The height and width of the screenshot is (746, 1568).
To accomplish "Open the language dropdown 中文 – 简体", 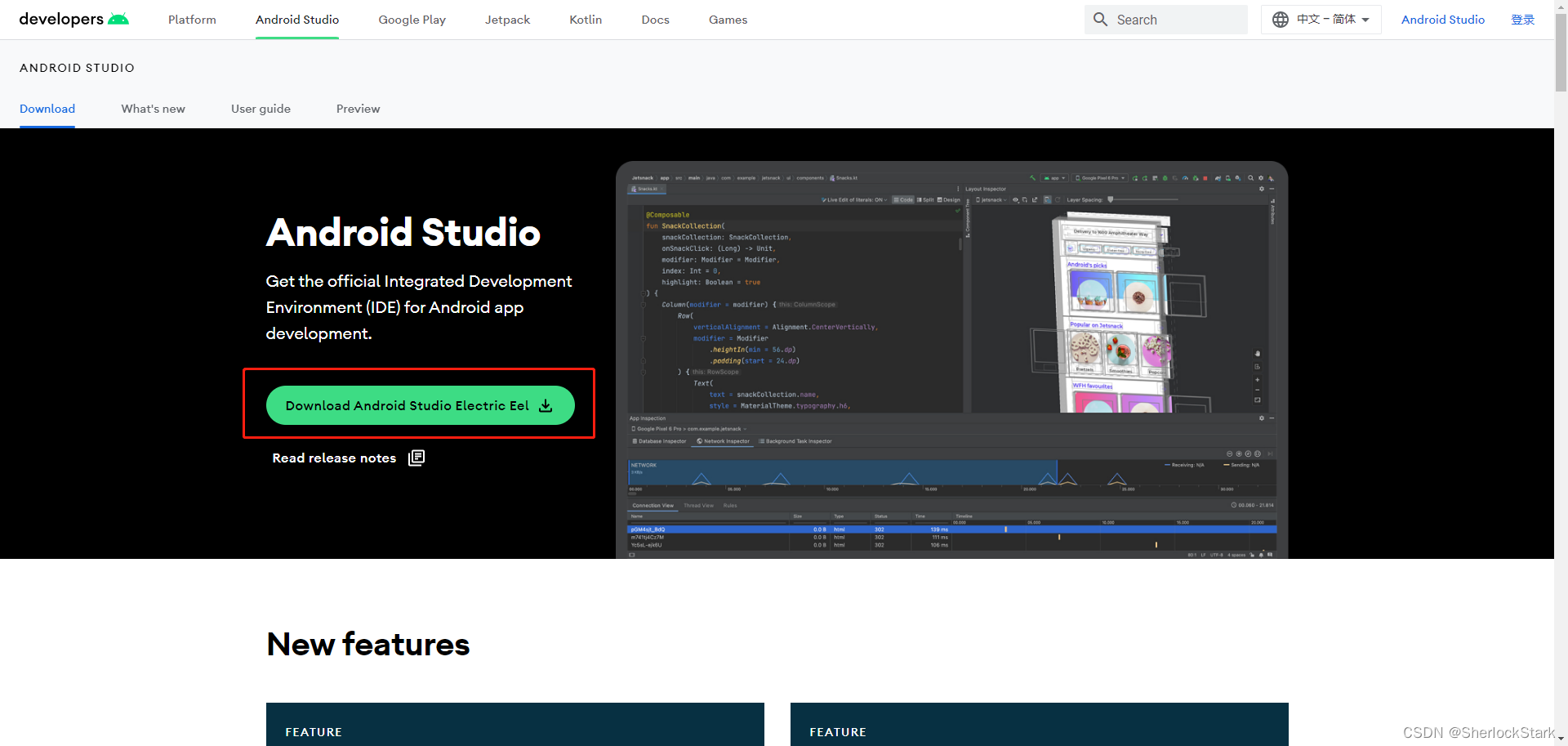I will [x=1321, y=20].
